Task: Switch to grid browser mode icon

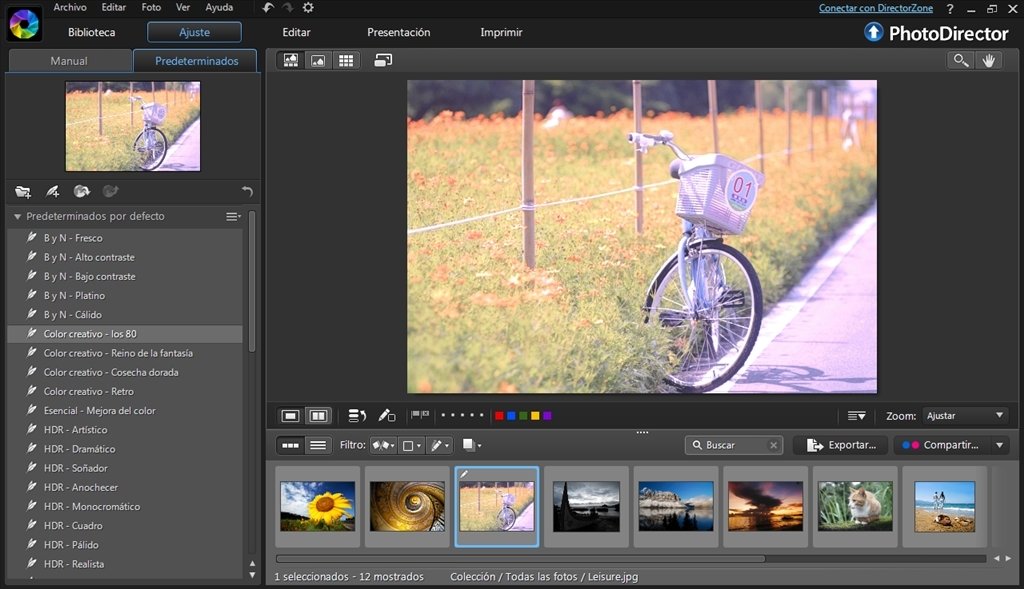Action: [345, 61]
